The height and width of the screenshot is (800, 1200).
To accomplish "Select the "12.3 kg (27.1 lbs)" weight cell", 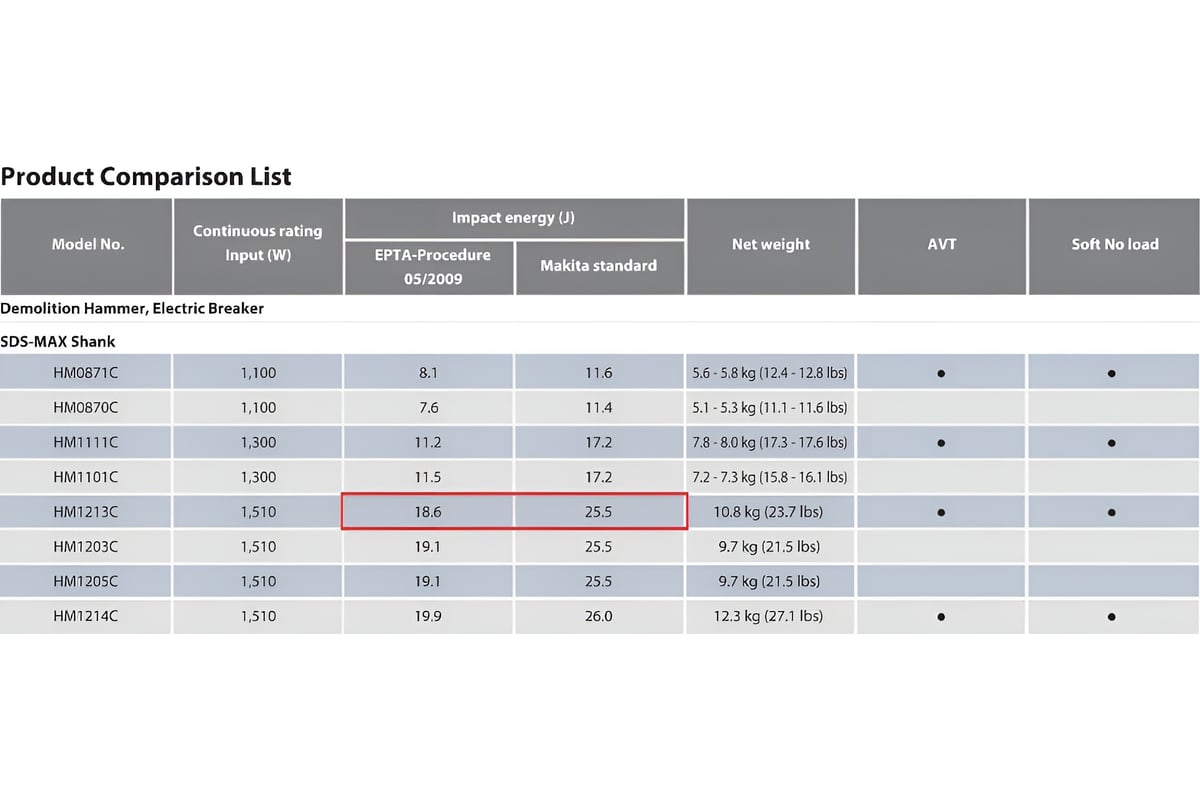I will [x=770, y=616].
